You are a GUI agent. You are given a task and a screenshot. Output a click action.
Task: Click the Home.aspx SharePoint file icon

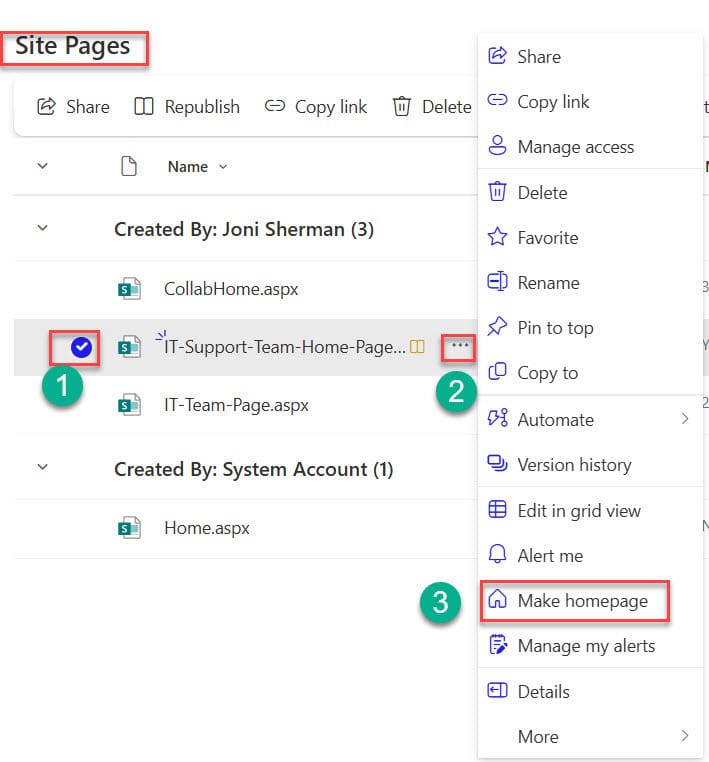point(129,528)
